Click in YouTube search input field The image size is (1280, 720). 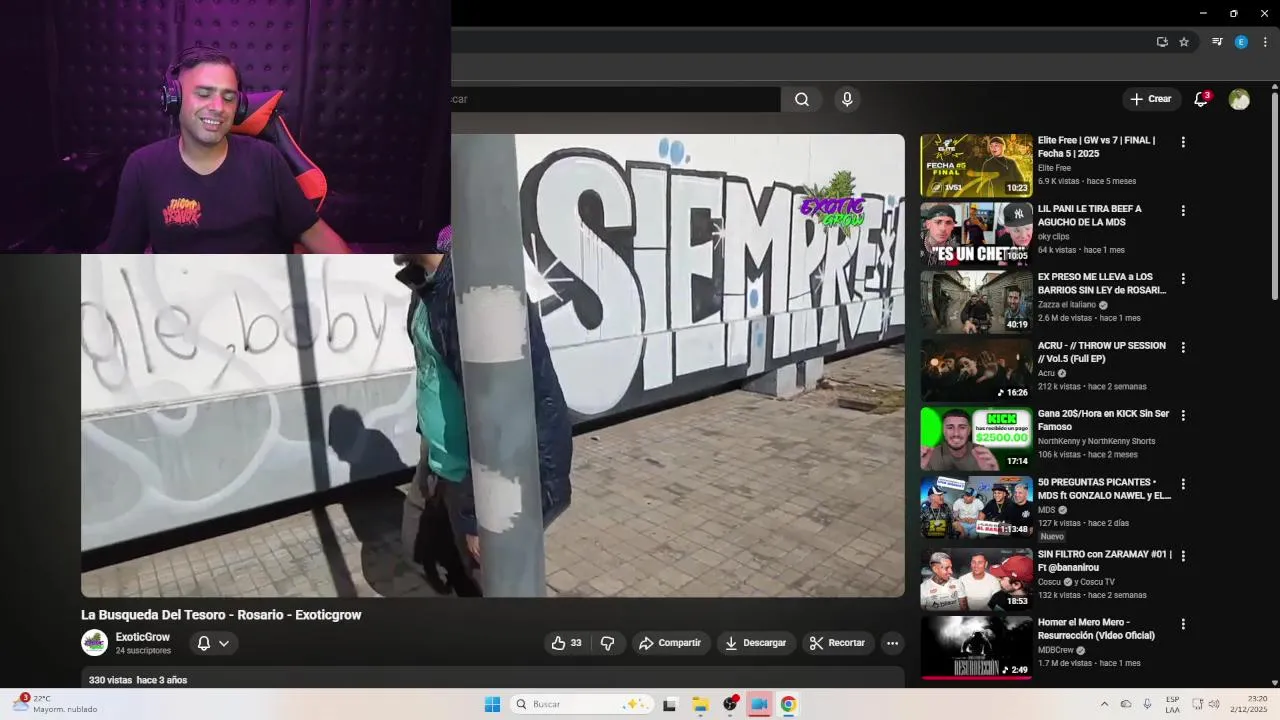click(x=615, y=99)
